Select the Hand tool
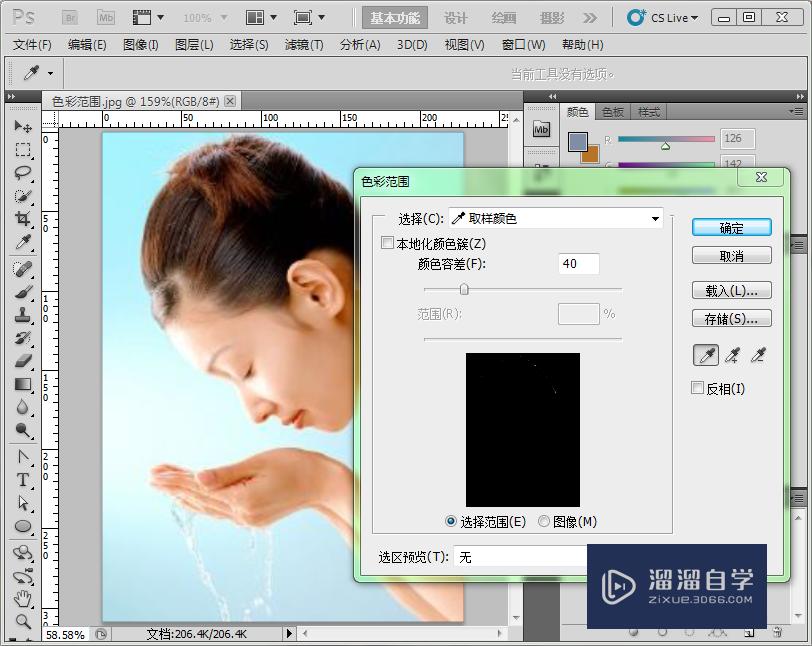 (x=23, y=599)
